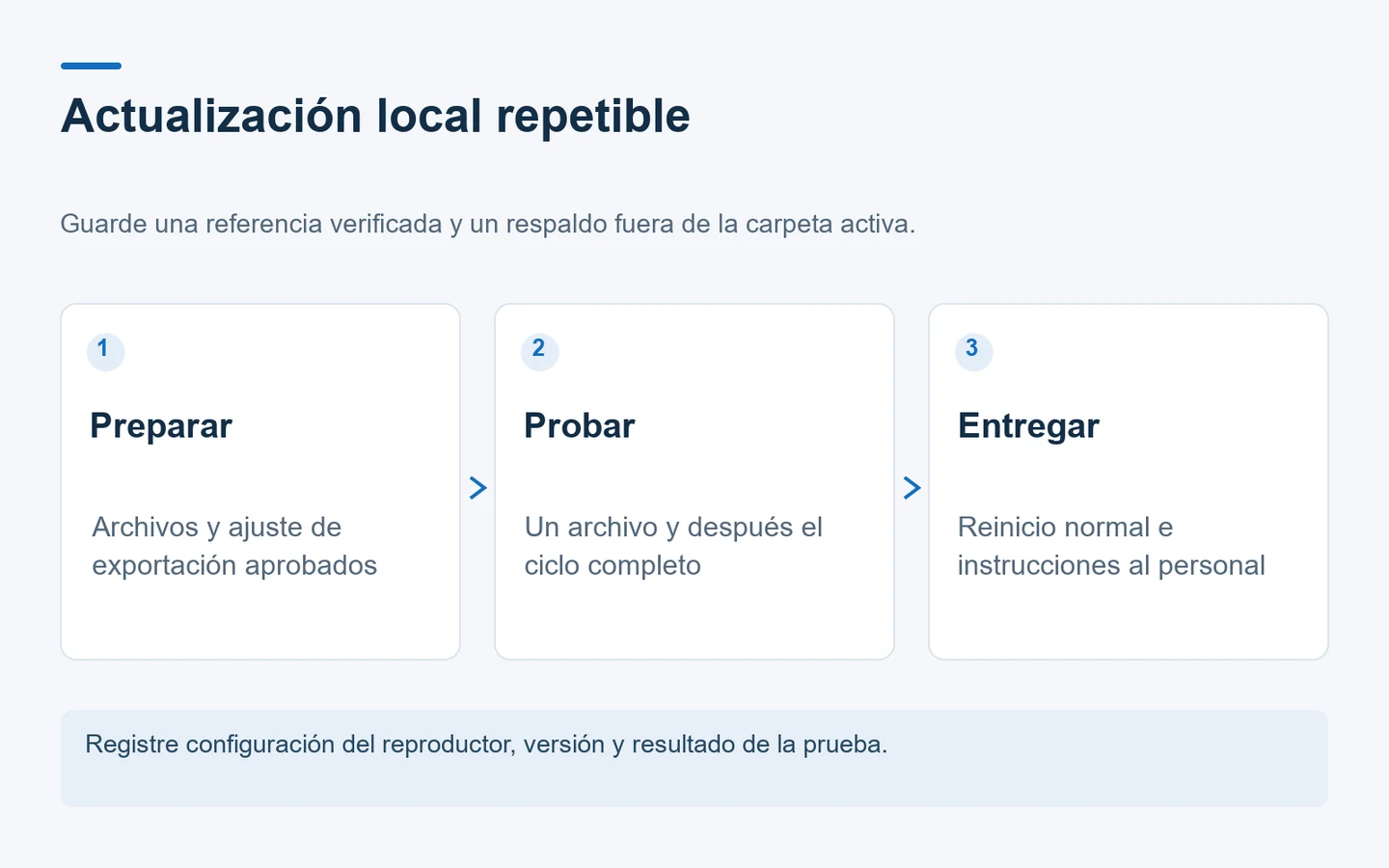Select the Entregar card heading

click(1028, 426)
